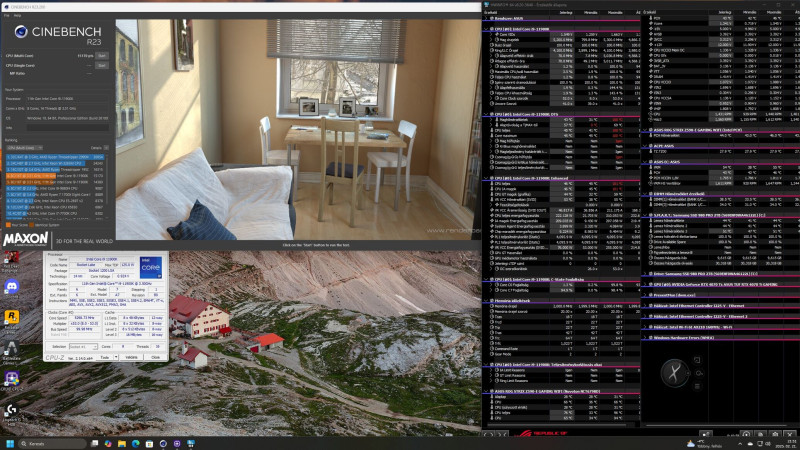Open the weather widget on the taskbar
Screen dimensions: 800x450
tap(705, 444)
